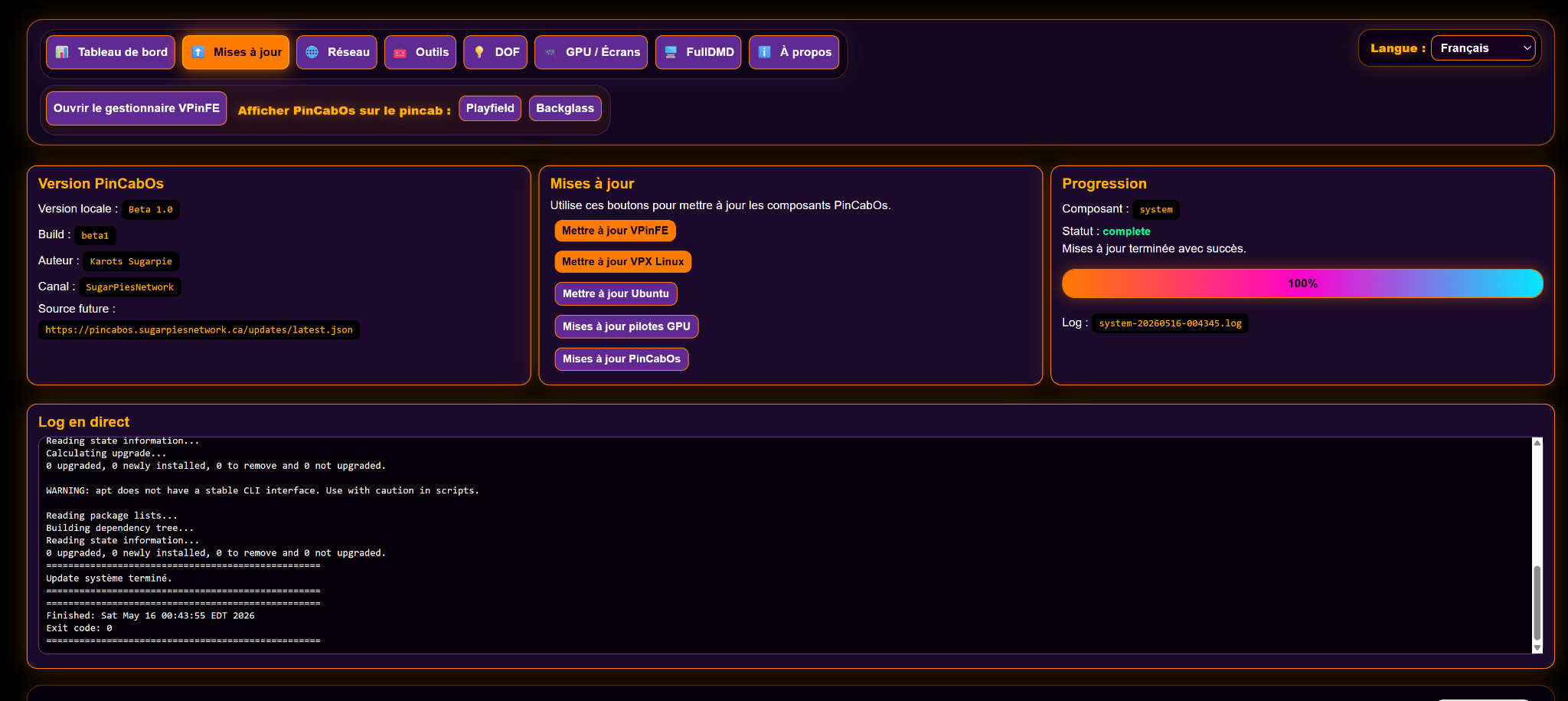Image resolution: width=1568 pixels, height=701 pixels.
Task: Click the Tableau de bord dashboard icon
Action: [63, 52]
